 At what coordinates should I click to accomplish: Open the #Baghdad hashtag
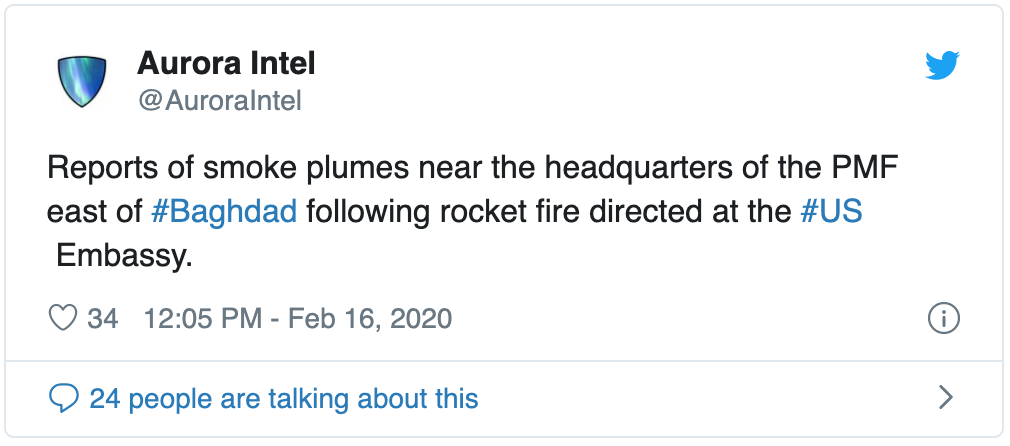pyautogui.click(x=224, y=213)
